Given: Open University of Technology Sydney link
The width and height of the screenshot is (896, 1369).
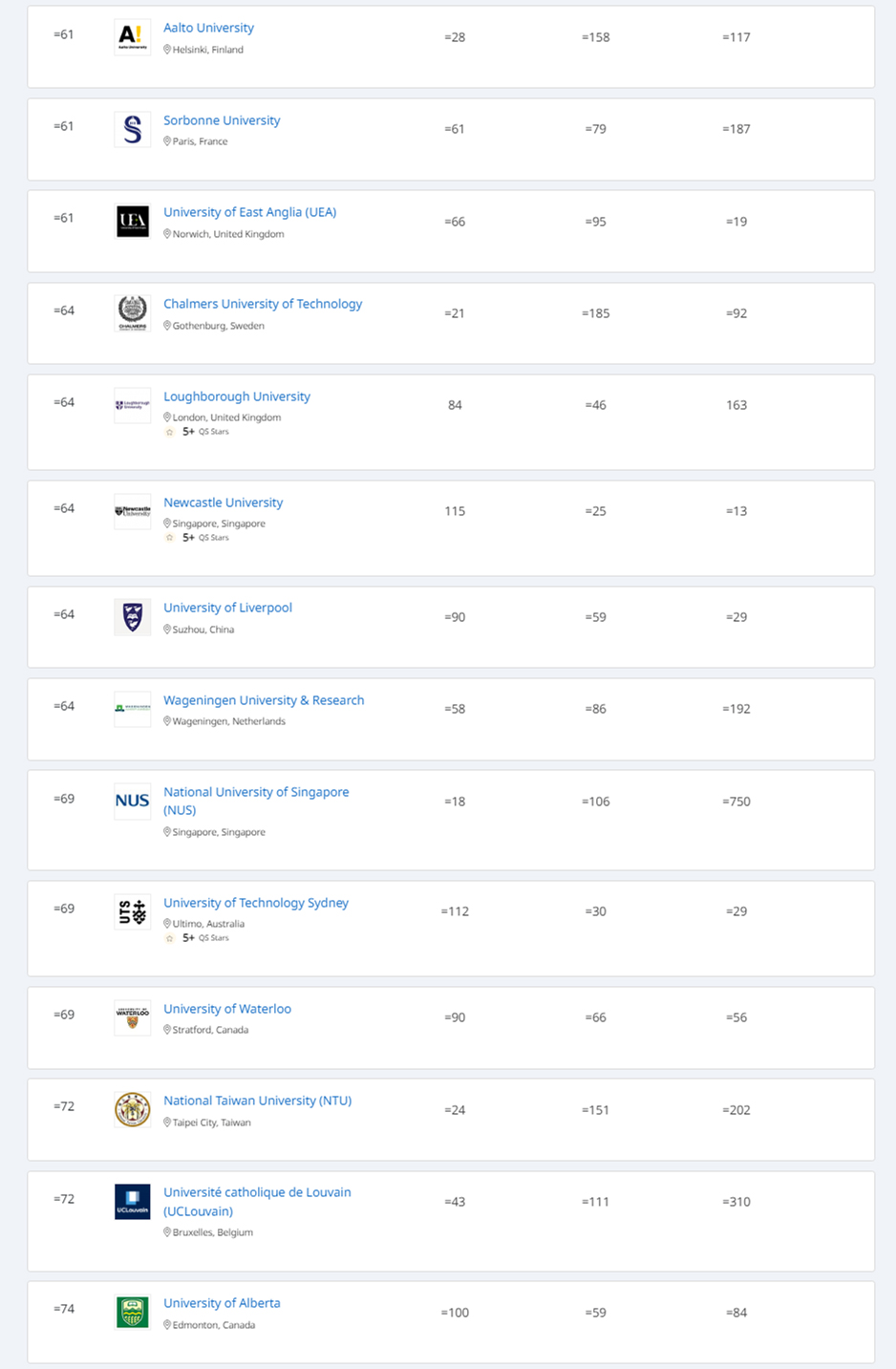Looking at the screenshot, I should coord(255,903).
